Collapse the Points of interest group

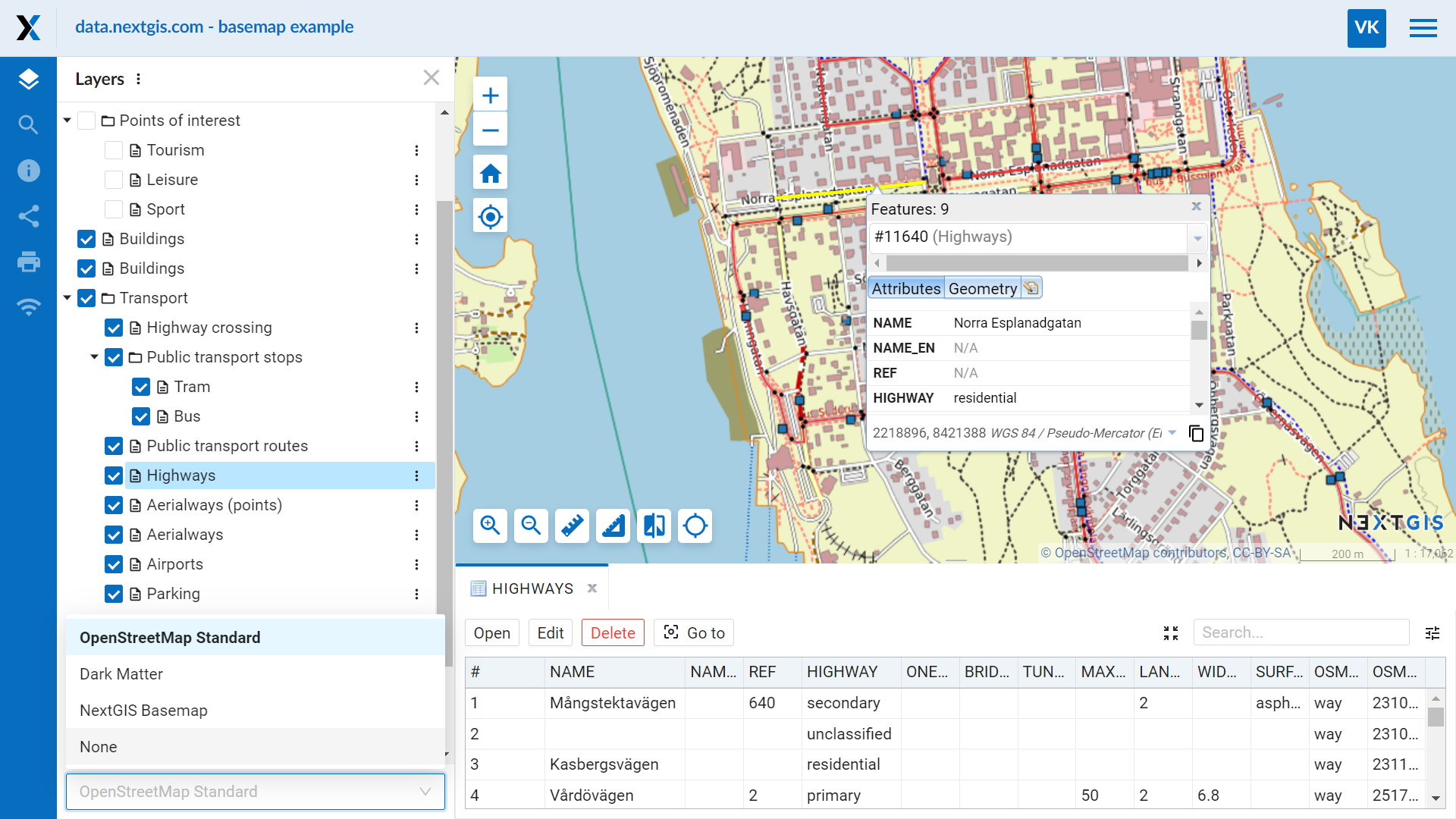coord(67,121)
